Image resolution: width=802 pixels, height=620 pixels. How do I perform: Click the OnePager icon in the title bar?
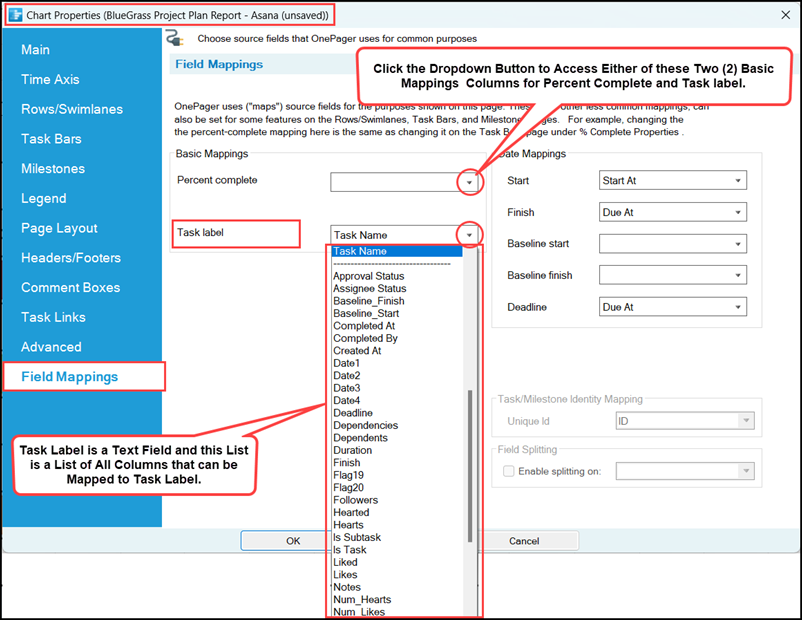[x=14, y=15]
